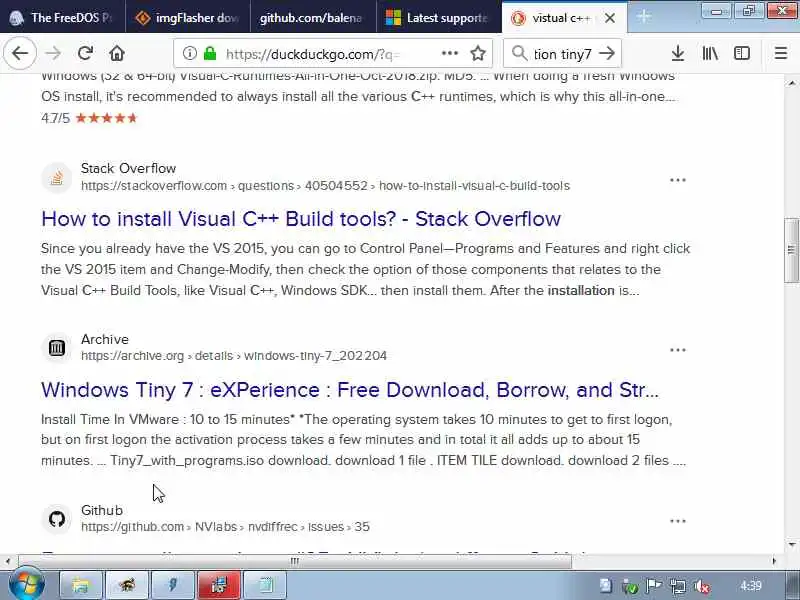The image size is (800, 600).
Task: Submit search with the arrow in search box
Action: click(x=607, y=53)
